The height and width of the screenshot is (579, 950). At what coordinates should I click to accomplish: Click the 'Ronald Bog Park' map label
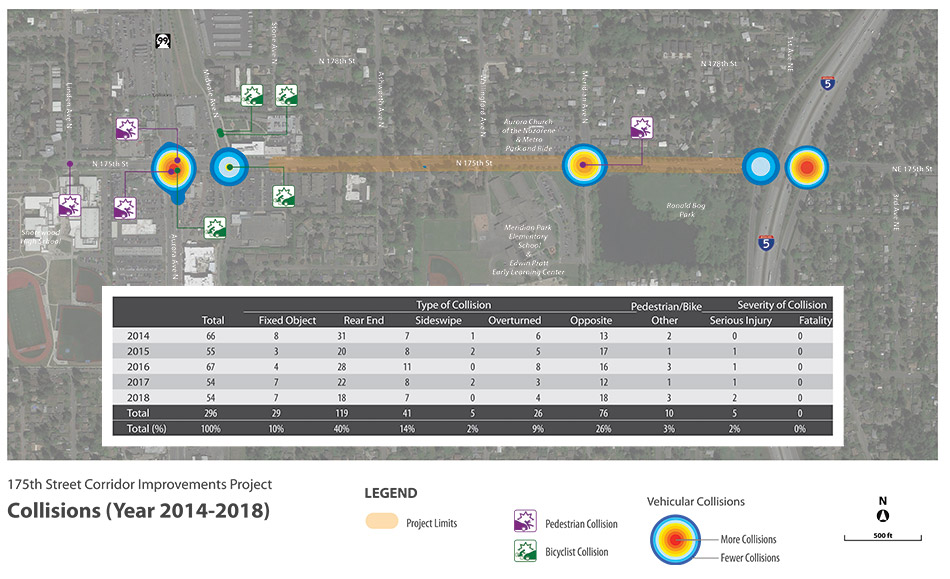[x=686, y=210]
